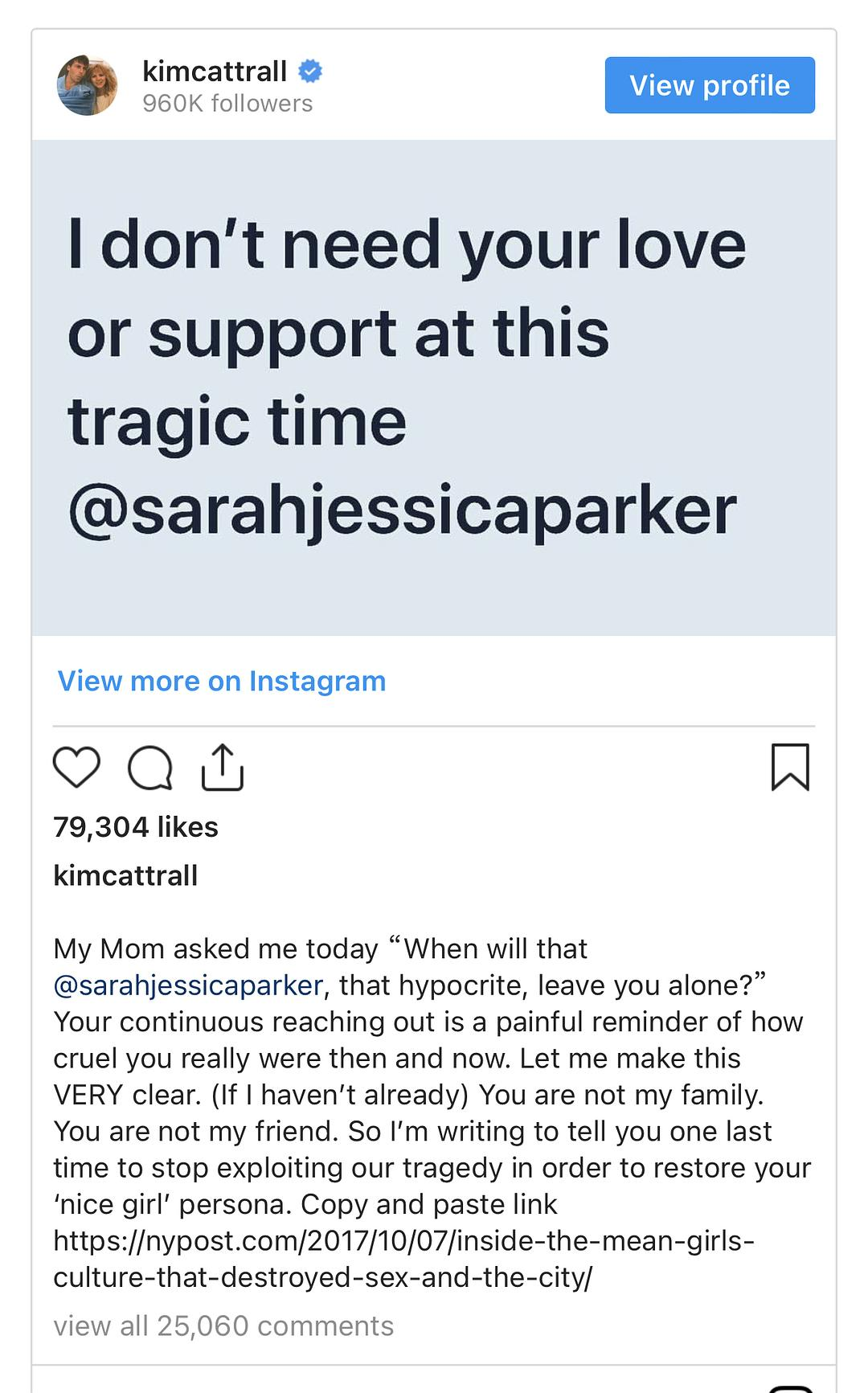
Task: Tap the "tragic time" line in the post image
Action: [237, 422]
